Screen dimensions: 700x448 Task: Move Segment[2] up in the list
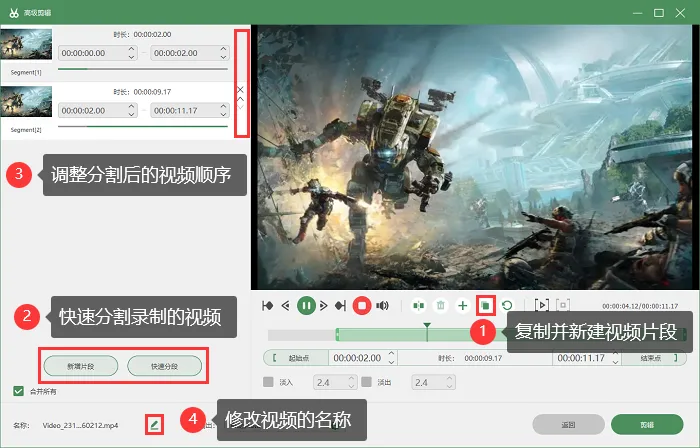click(240, 99)
